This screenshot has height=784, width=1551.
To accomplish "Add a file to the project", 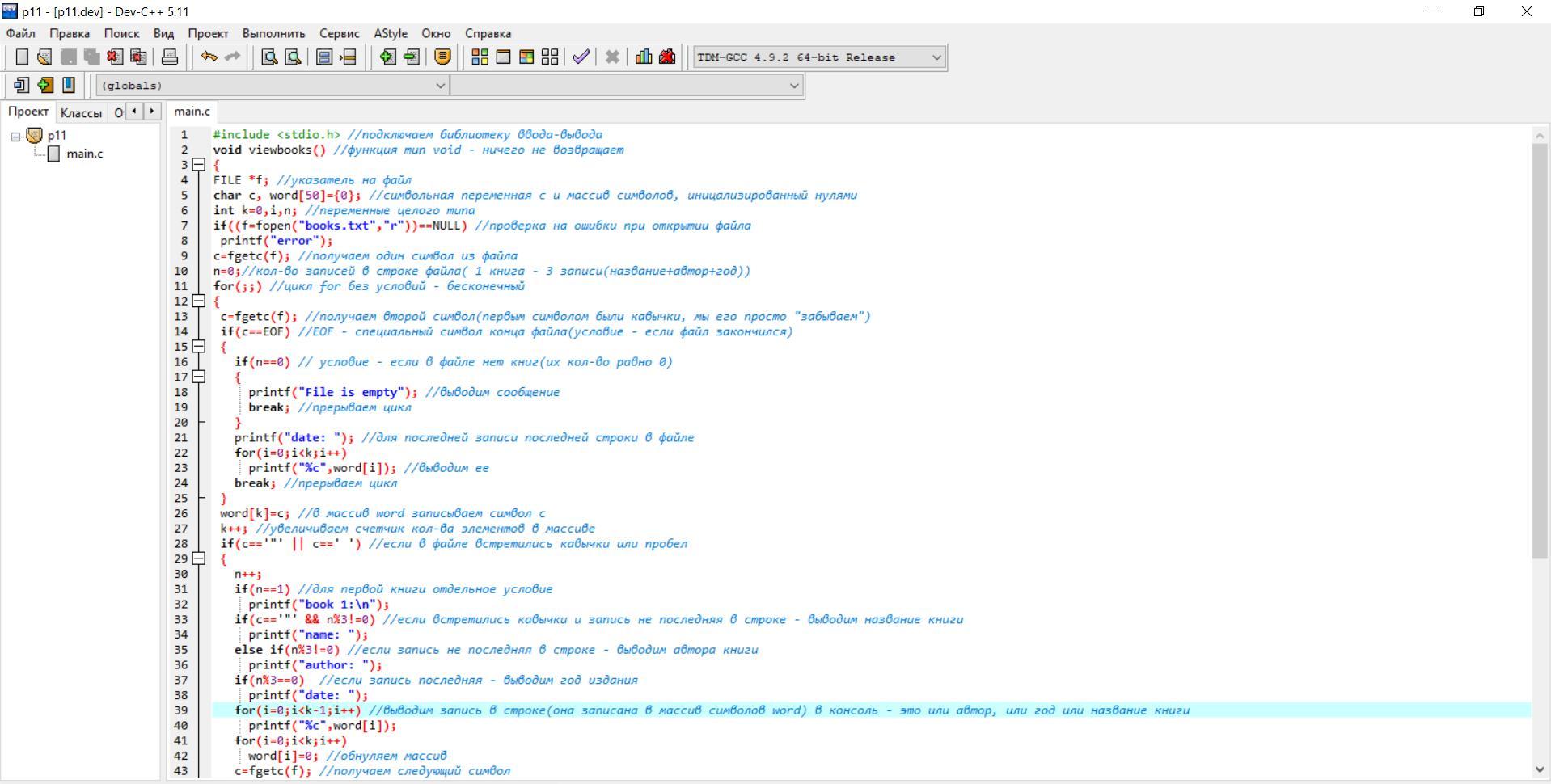I will click(388, 57).
